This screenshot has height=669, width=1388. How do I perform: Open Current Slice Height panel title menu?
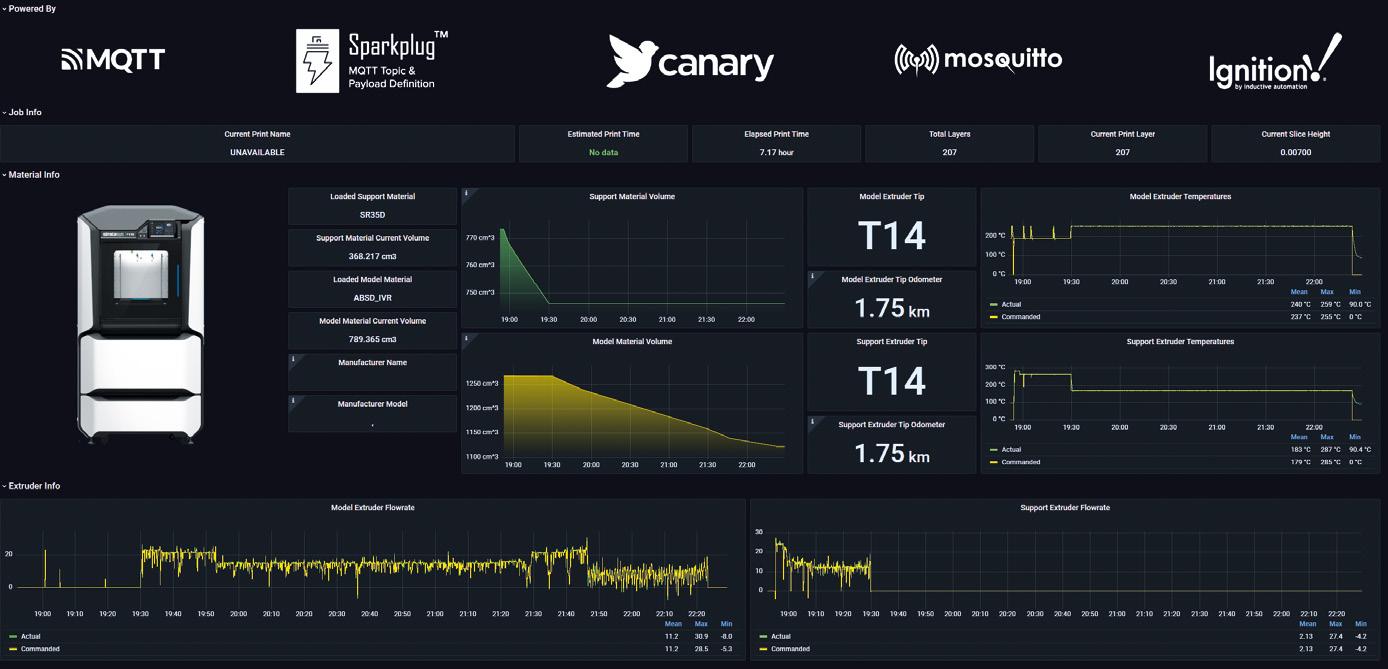coord(1295,134)
